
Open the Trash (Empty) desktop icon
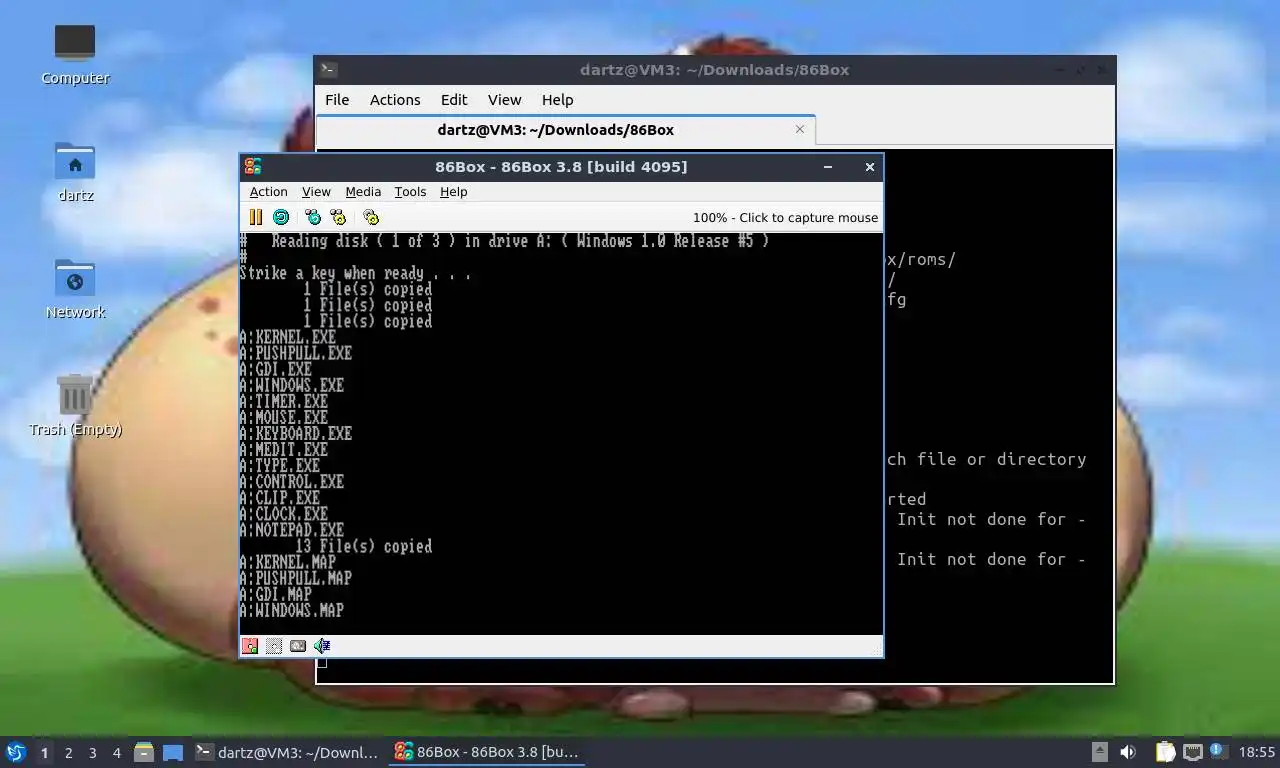(75, 405)
